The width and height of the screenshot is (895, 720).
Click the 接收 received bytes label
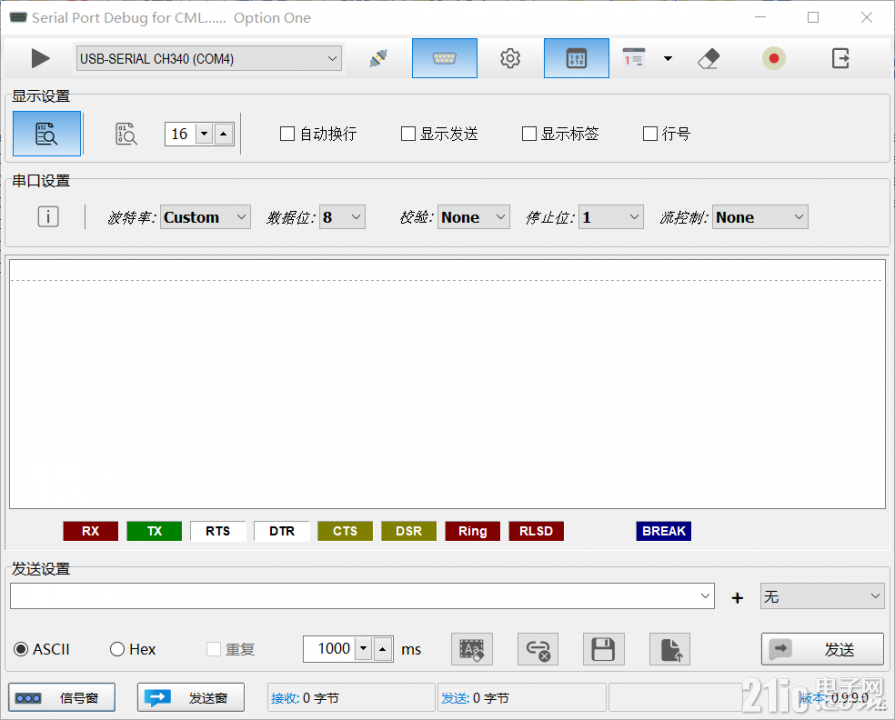pos(305,698)
